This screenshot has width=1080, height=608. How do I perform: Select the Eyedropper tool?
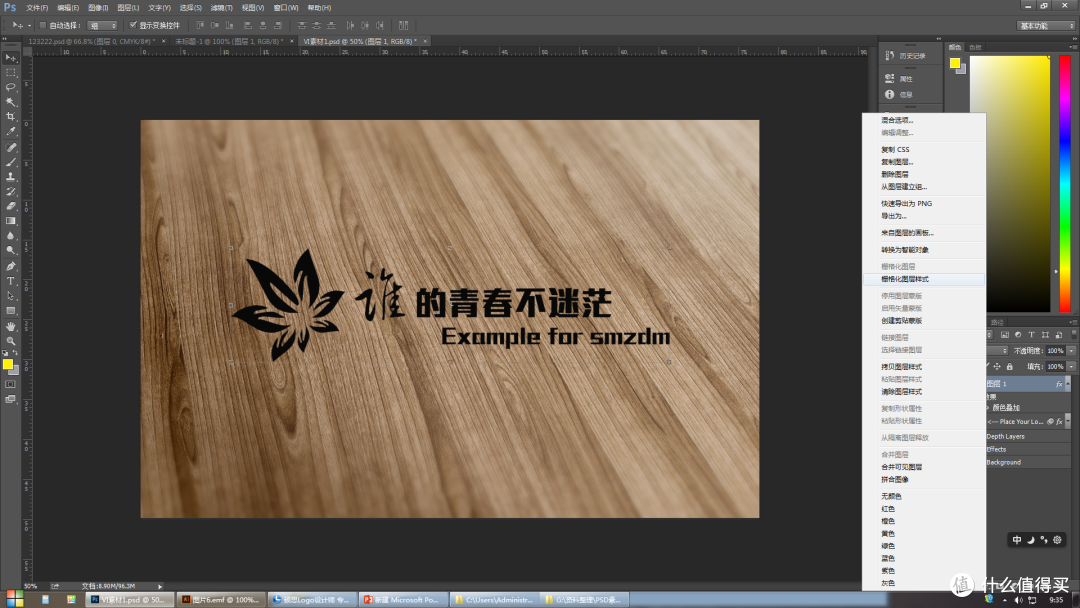10,131
